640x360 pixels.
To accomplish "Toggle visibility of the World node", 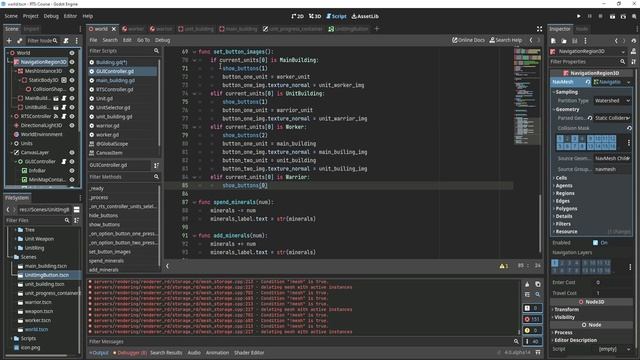I will click(x=72, y=53).
